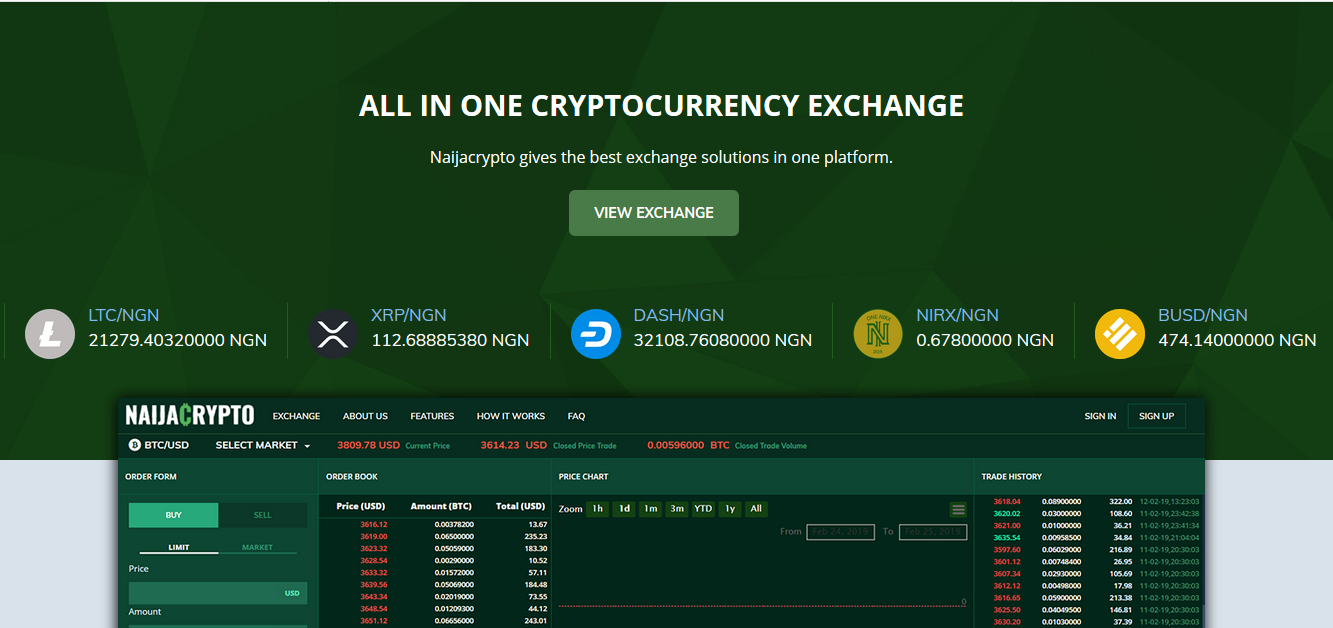Click the Price input field
Image resolution: width=1333 pixels, height=628 pixels.
218,593
